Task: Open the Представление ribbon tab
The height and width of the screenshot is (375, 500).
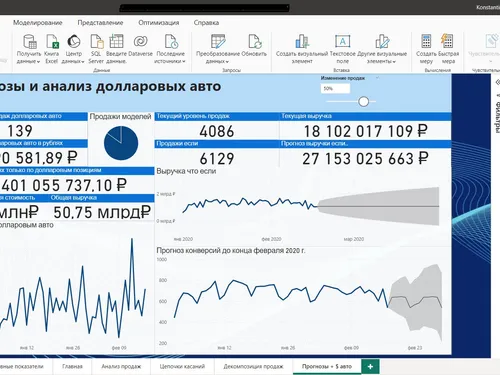Action: coord(100,23)
